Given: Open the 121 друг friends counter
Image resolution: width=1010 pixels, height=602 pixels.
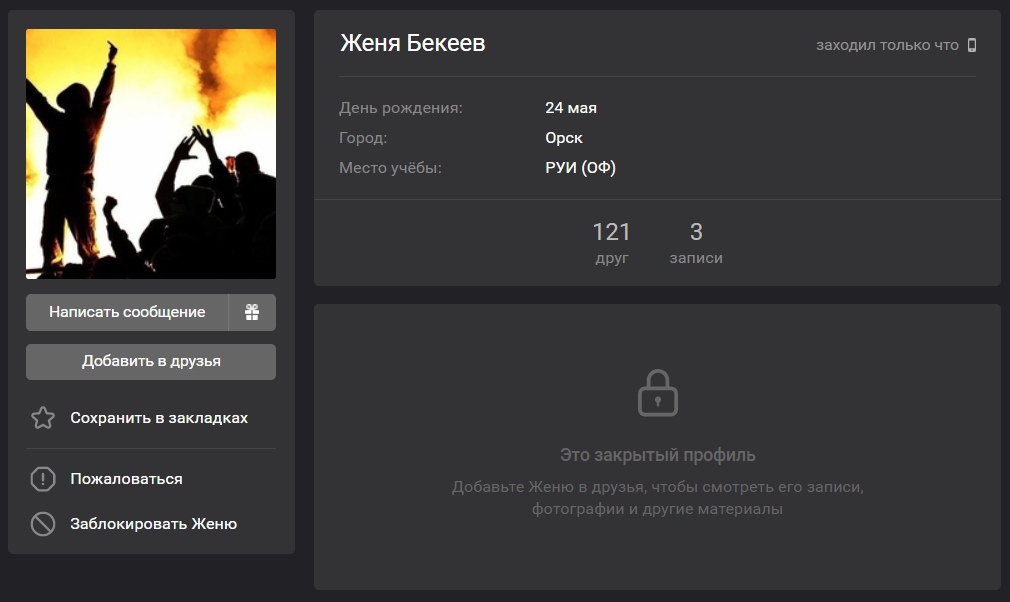Looking at the screenshot, I should (x=611, y=243).
